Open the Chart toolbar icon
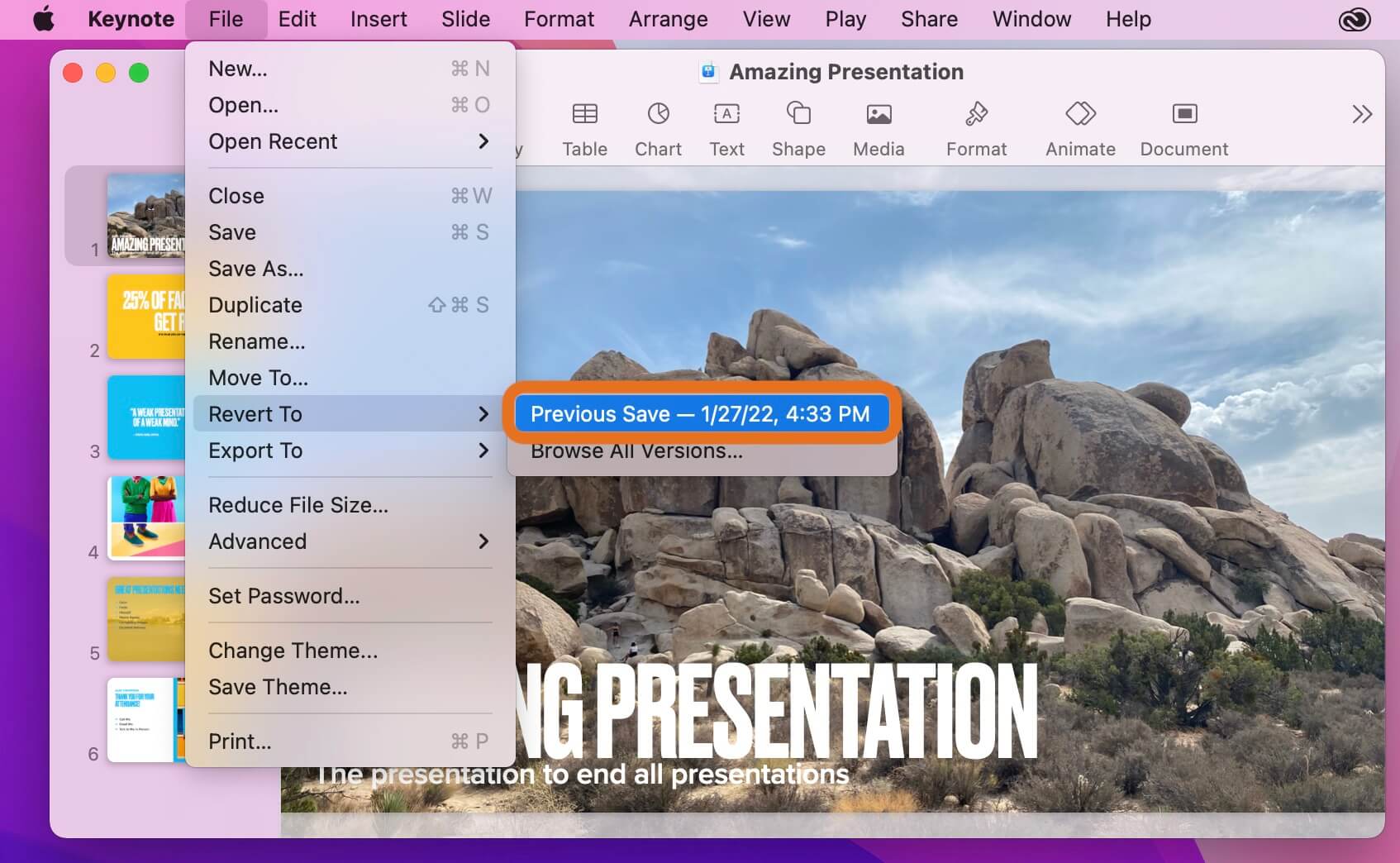This screenshot has height=863, width=1400. click(658, 114)
